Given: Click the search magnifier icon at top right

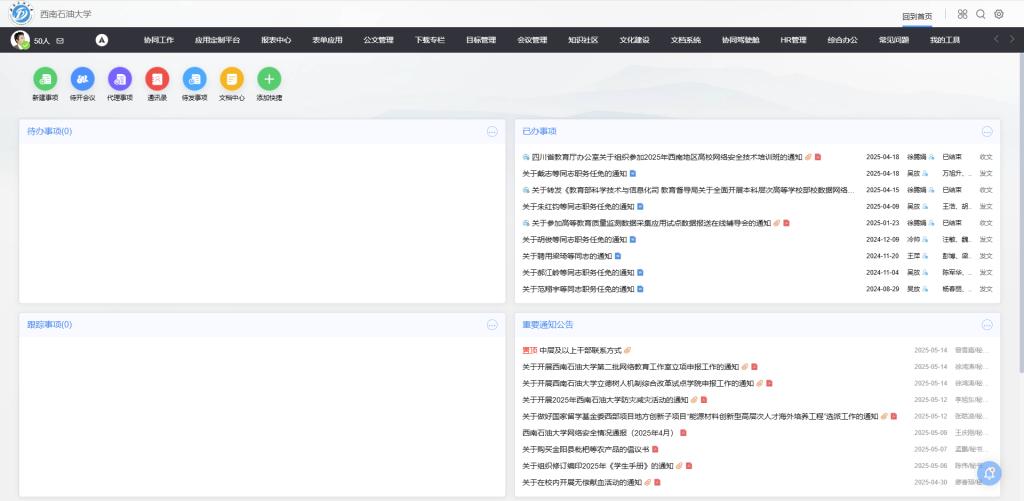Looking at the screenshot, I should 980,14.
